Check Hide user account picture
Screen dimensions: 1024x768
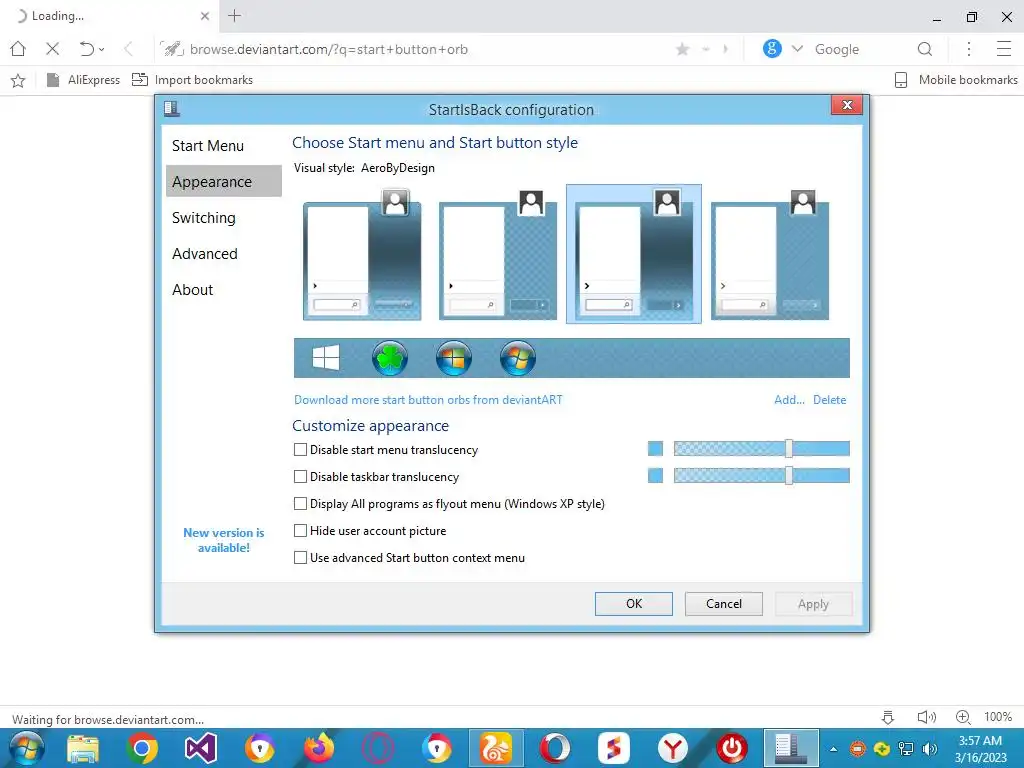(300, 530)
